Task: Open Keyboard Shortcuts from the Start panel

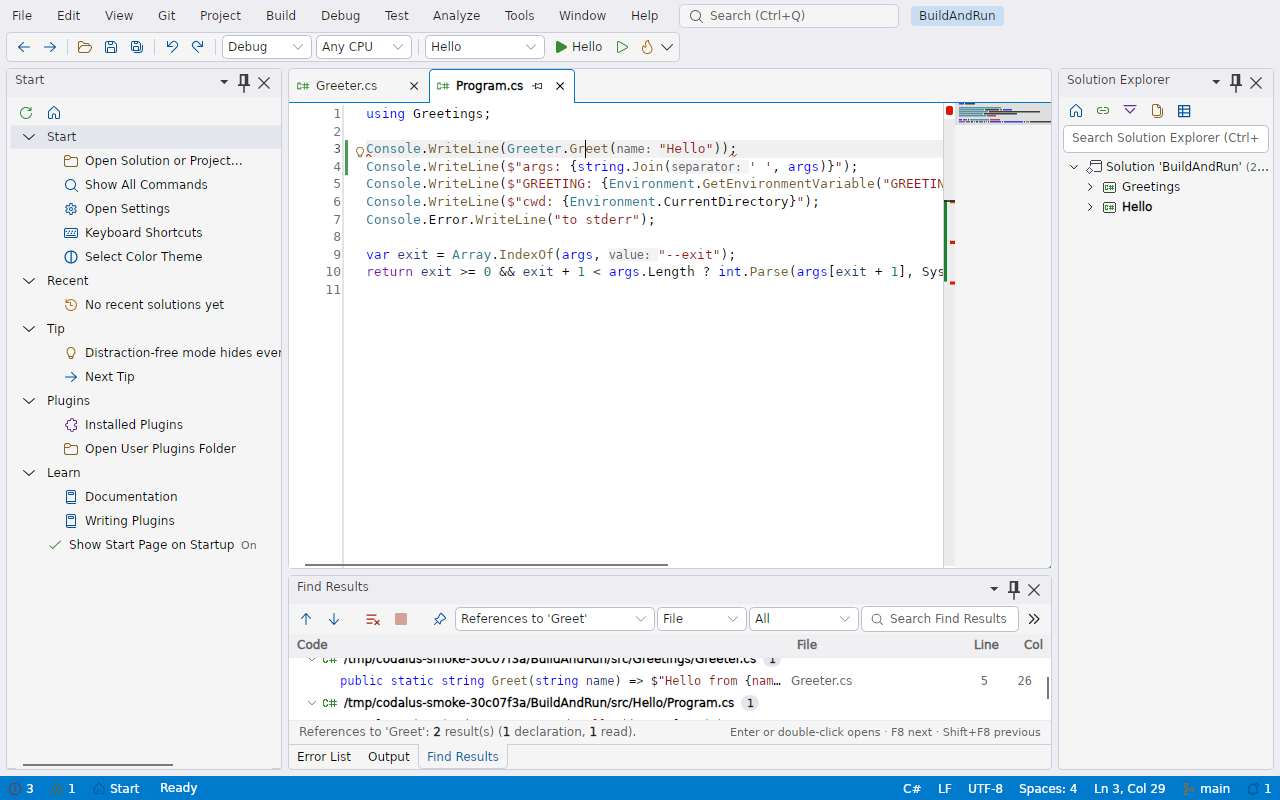Action: 144,233
